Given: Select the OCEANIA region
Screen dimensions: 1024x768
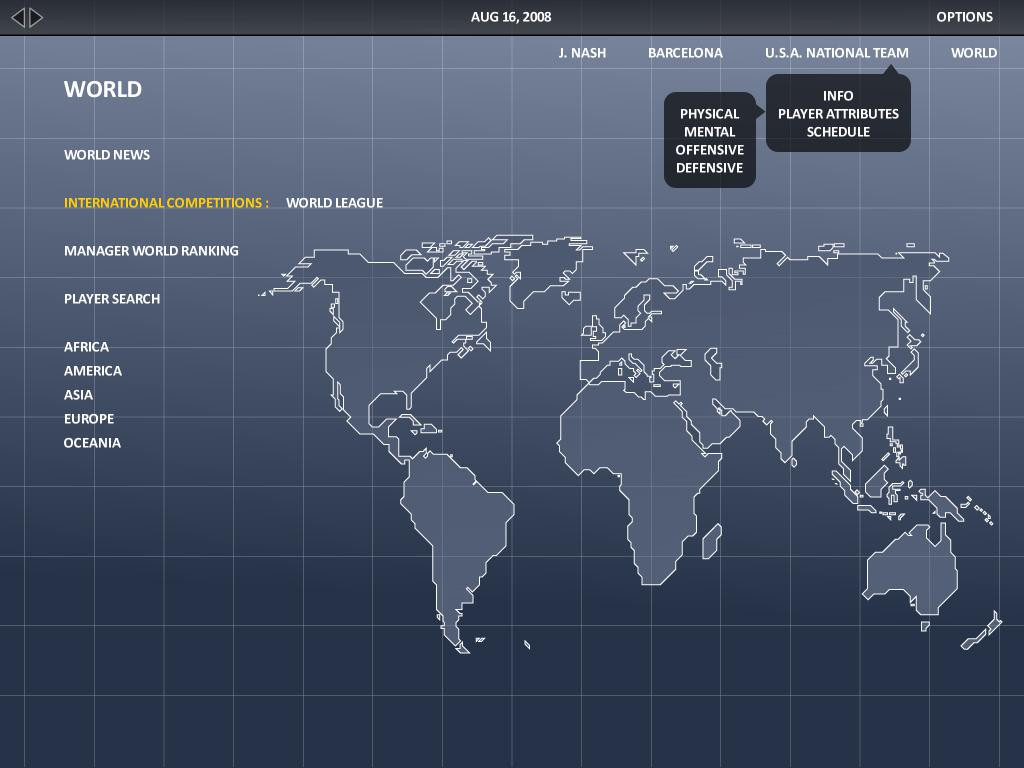Looking at the screenshot, I should (92, 442).
